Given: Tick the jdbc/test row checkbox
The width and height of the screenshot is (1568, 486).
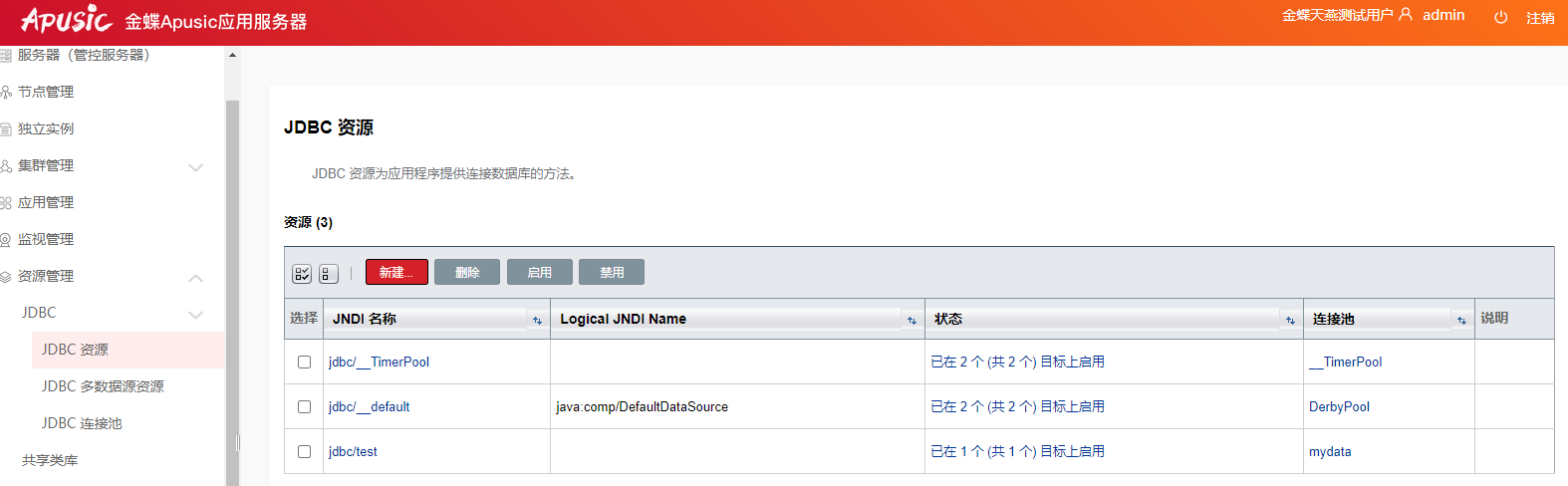Looking at the screenshot, I should point(305,452).
